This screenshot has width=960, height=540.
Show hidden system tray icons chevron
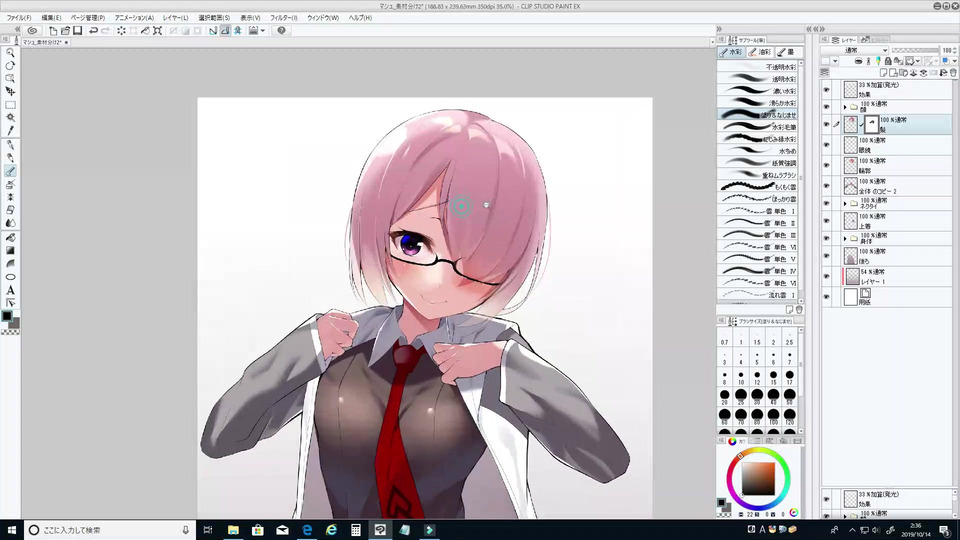click(852, 530)
